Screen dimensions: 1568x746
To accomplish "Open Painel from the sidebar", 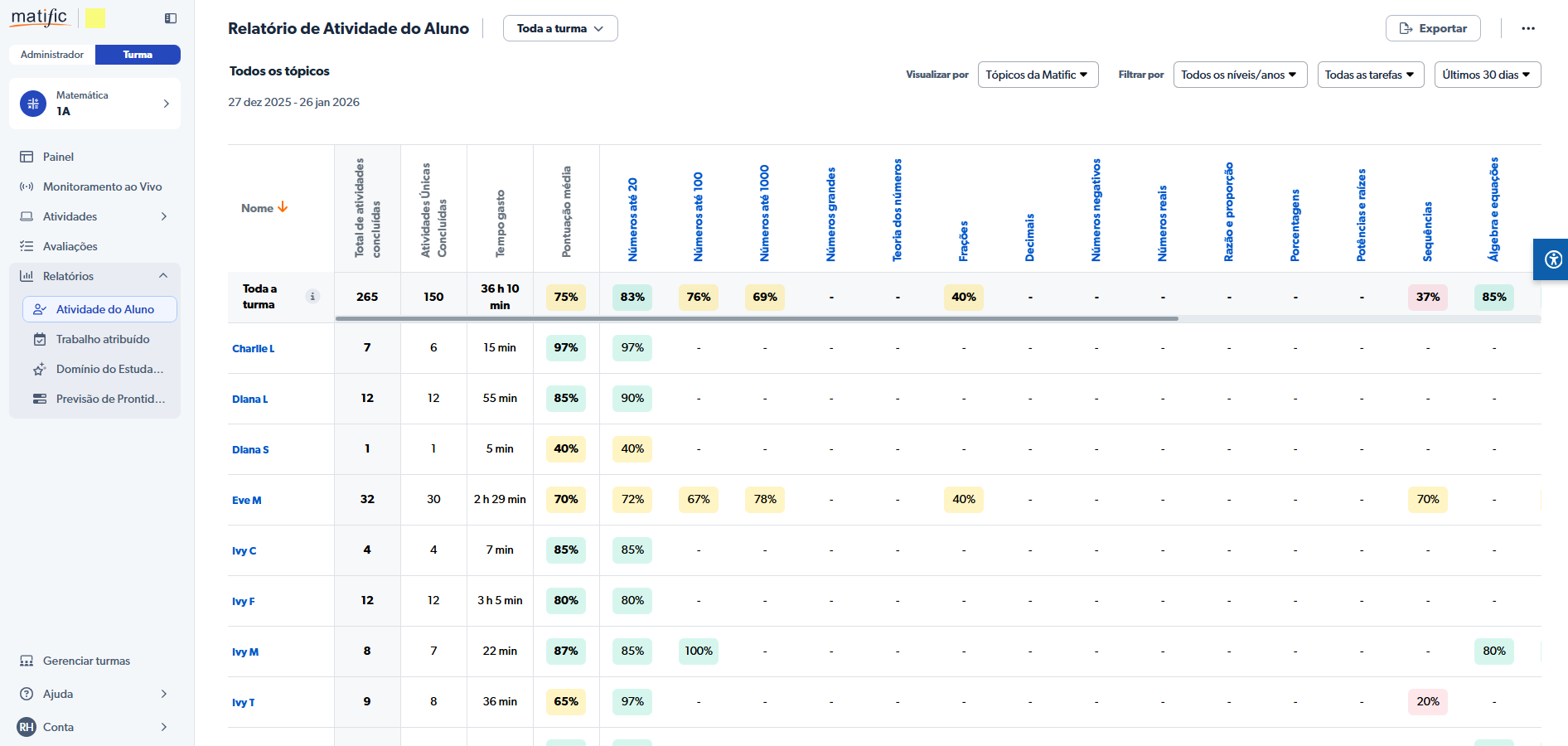I will (58, 157).
